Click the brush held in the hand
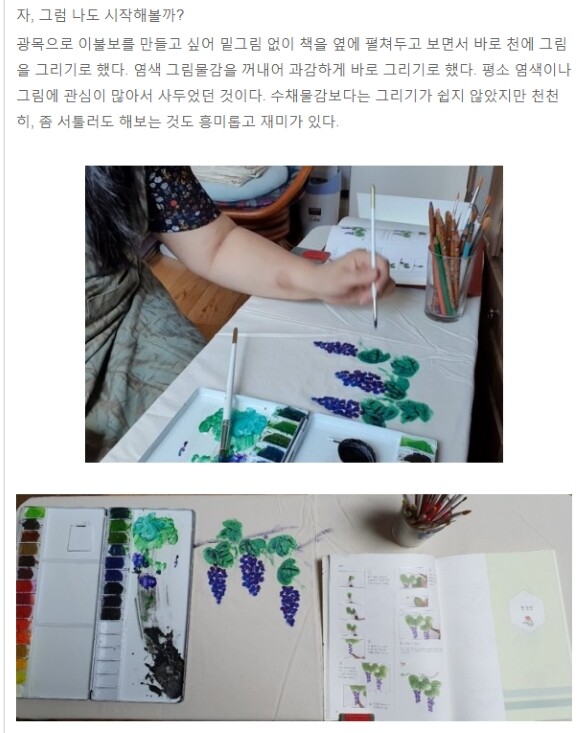 coord(373,256)
